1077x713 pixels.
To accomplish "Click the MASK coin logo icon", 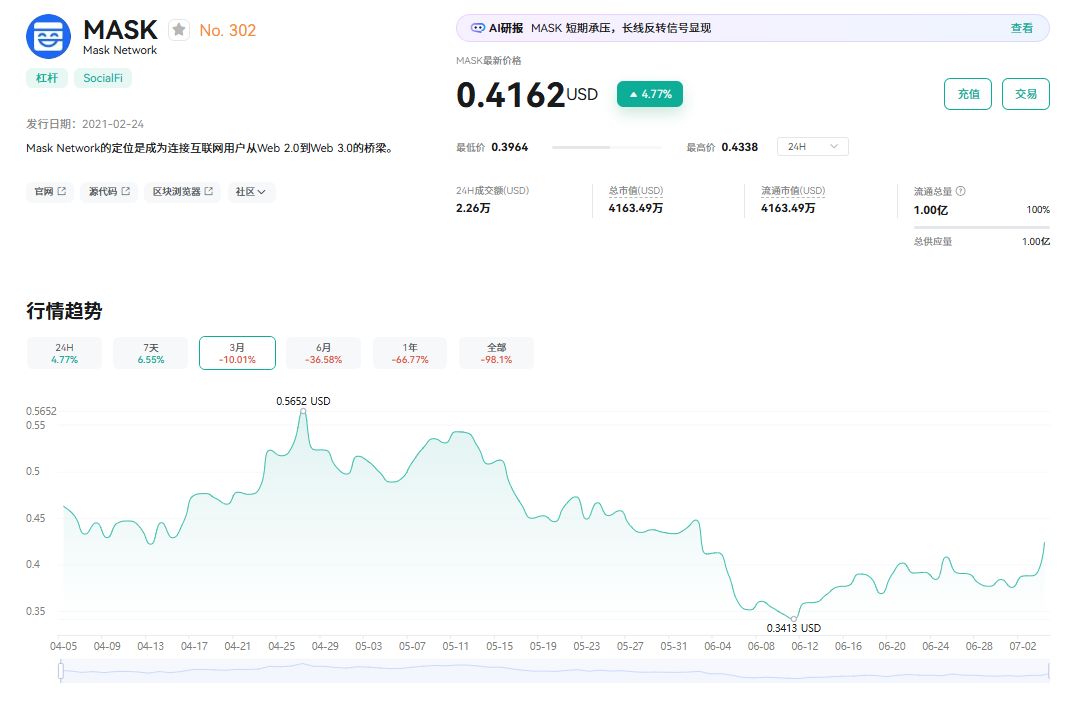I will point(48,37).
